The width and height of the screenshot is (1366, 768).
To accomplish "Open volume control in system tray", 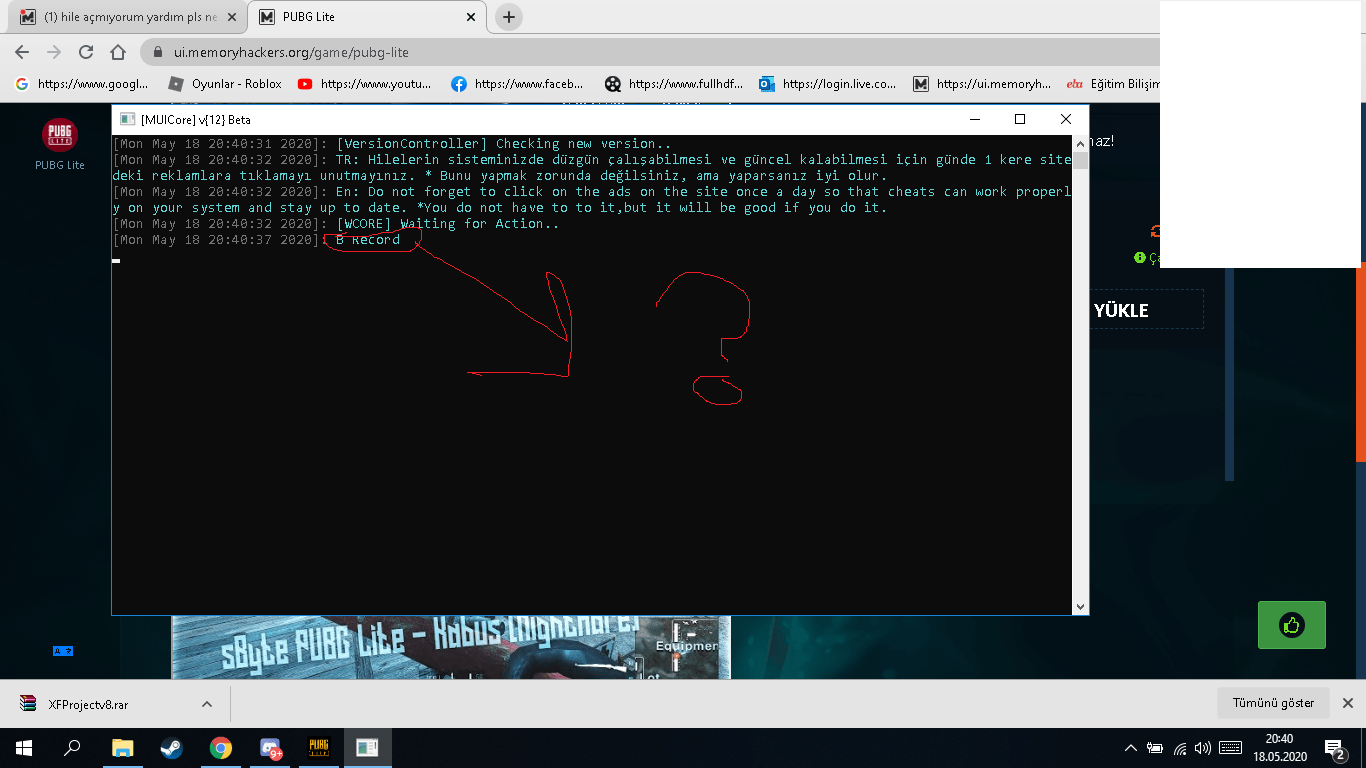I will 1203,748.
